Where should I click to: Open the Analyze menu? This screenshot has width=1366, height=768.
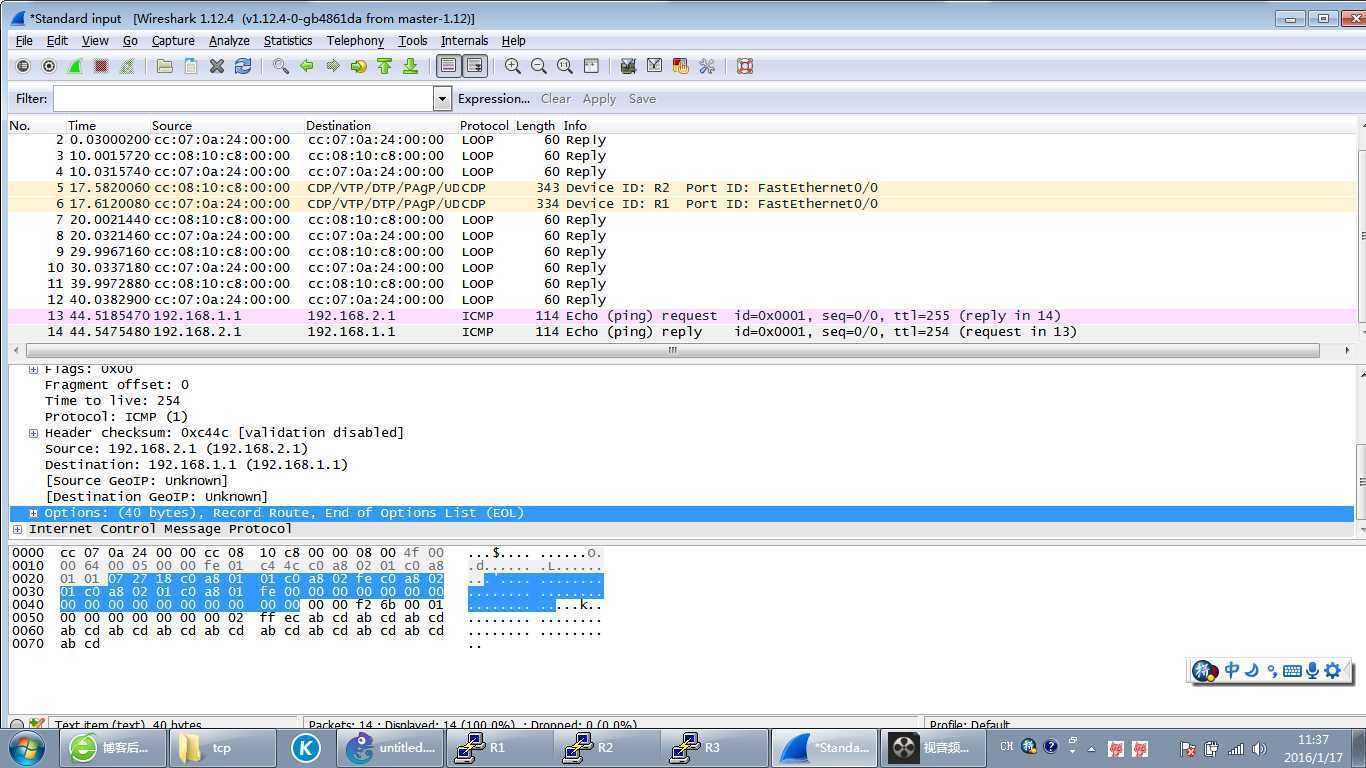[x=229, y=41]
